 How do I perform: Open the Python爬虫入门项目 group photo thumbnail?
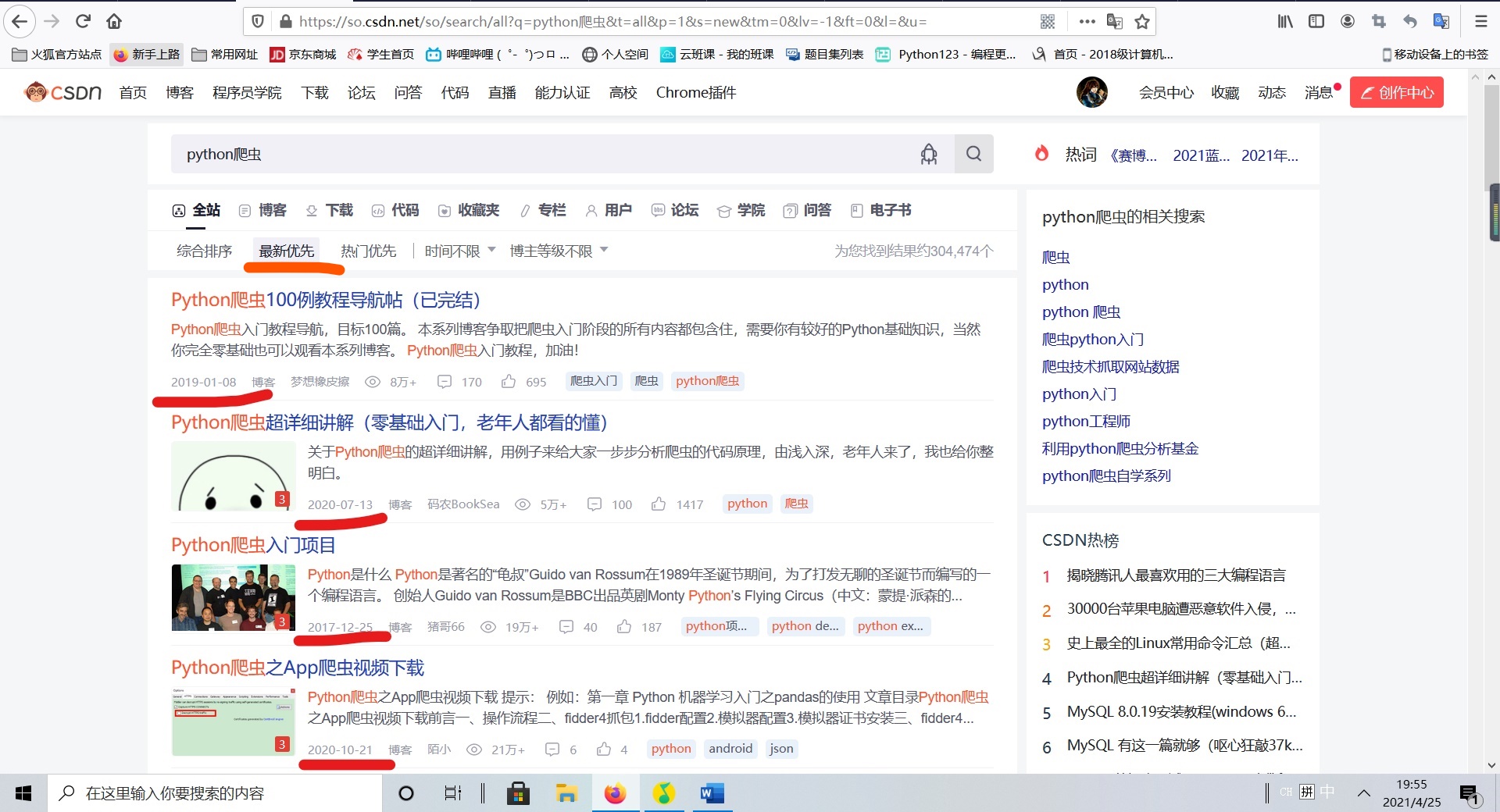tap(234, 597)
